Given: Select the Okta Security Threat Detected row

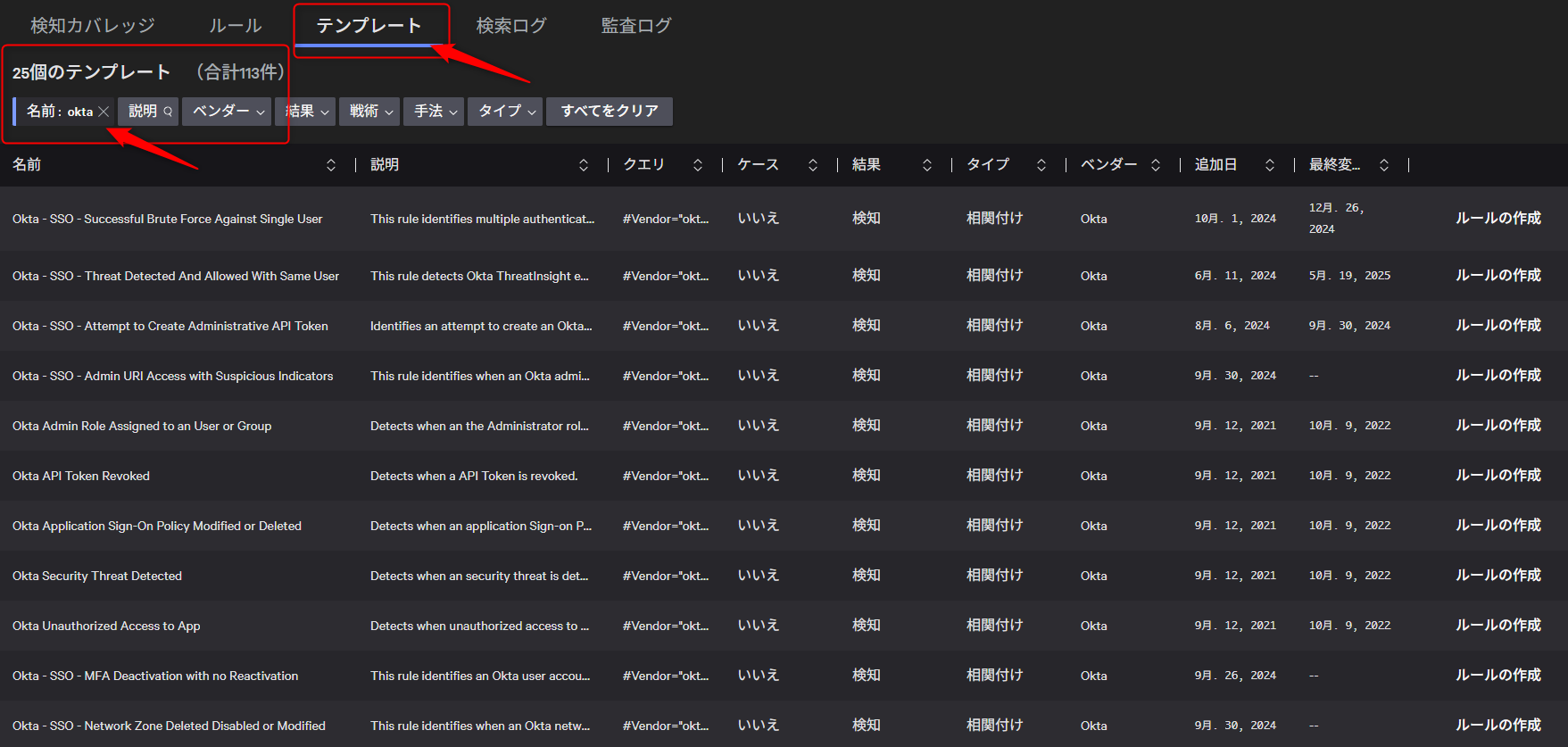Looking at the screenshot, I should (97, 576).
